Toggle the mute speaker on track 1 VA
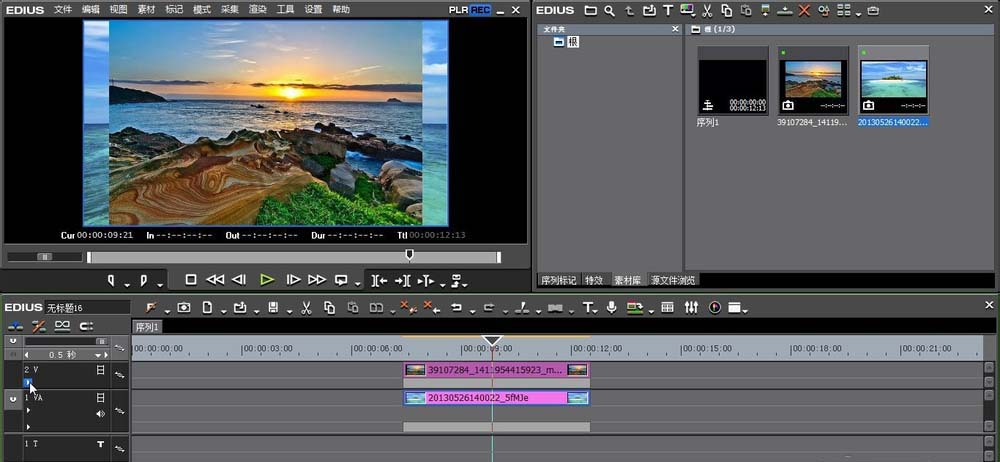This screenshot has width=1000, height=462. pyautogui.click(x=100, y=413)
